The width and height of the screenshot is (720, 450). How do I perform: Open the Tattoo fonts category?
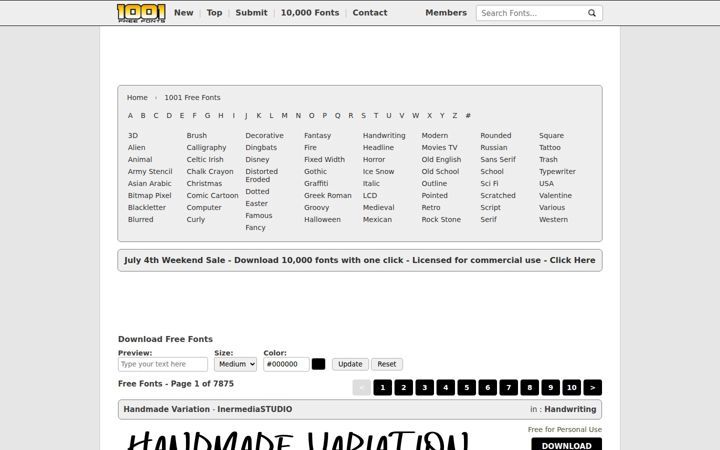point(550,147)
